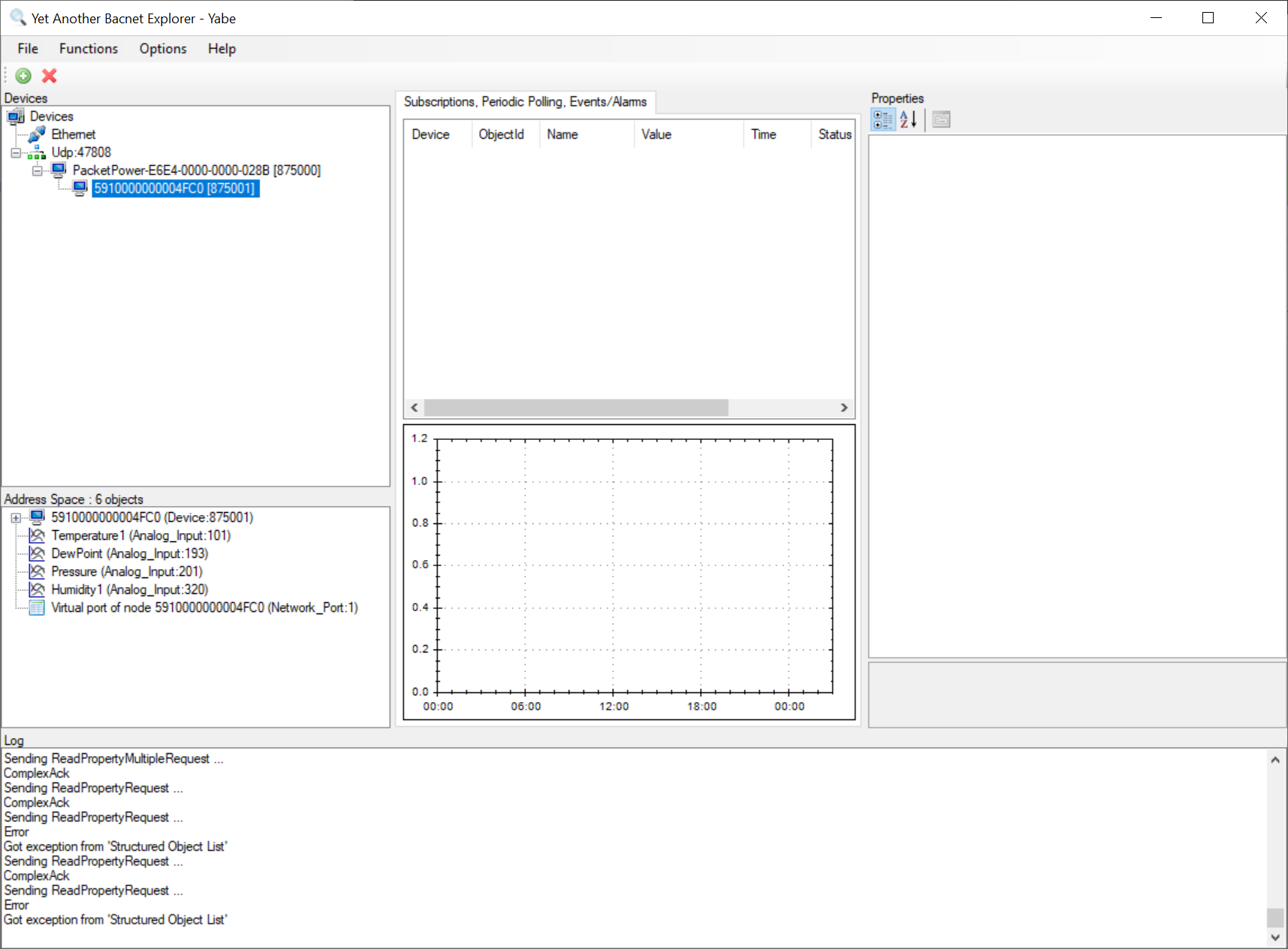Click the Value column header

(x=656, y=134)
